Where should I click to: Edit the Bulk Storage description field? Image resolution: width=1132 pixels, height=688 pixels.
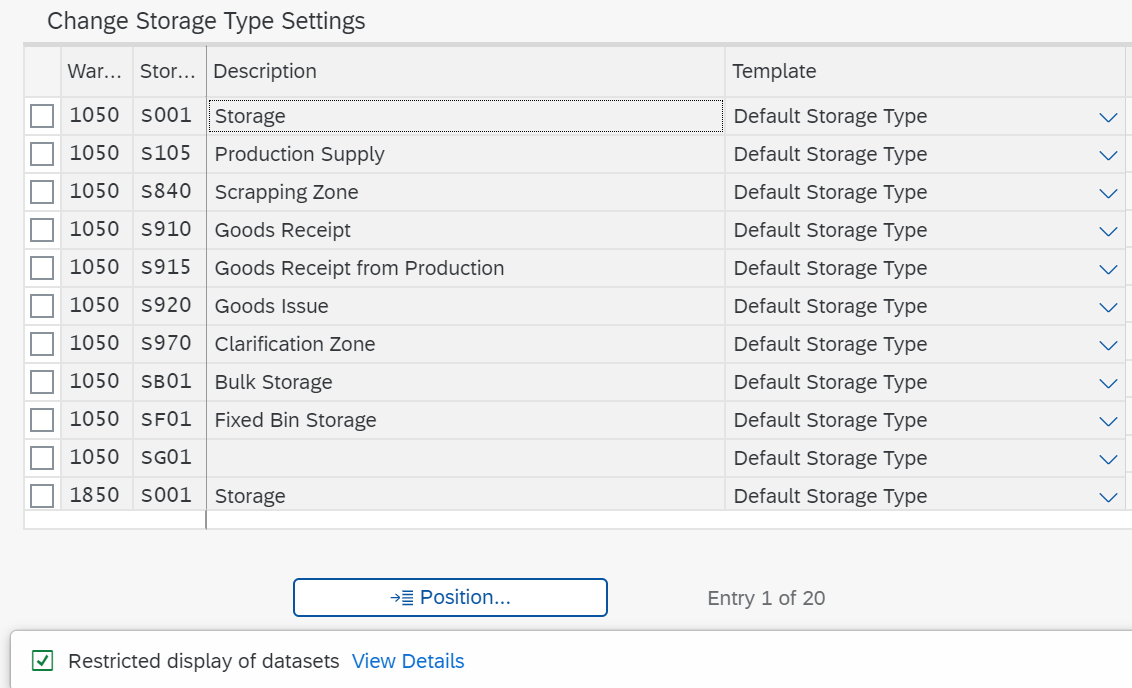point(466,382)
